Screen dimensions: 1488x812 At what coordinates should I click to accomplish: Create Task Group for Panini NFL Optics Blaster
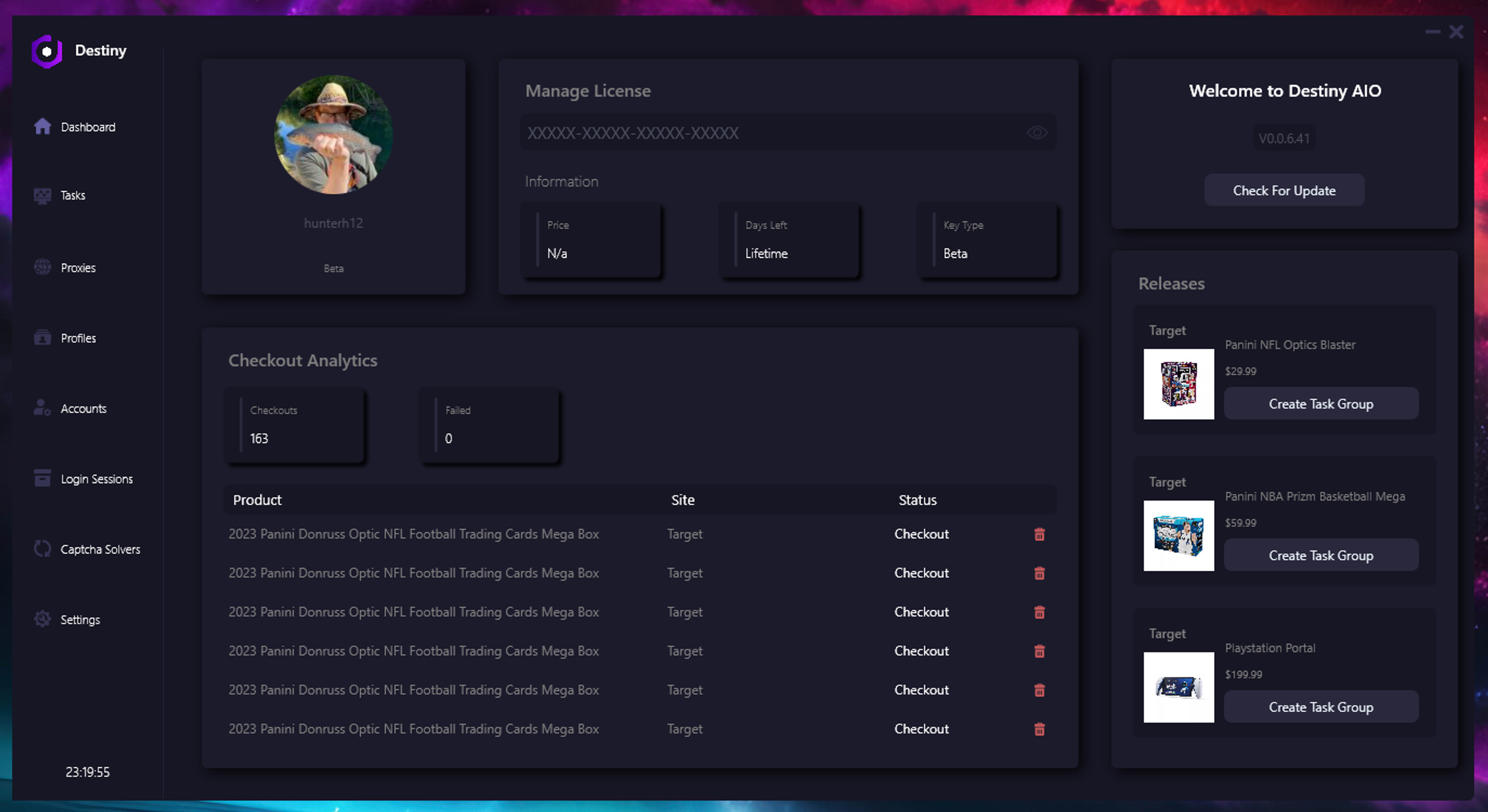tap(1321, 403)
